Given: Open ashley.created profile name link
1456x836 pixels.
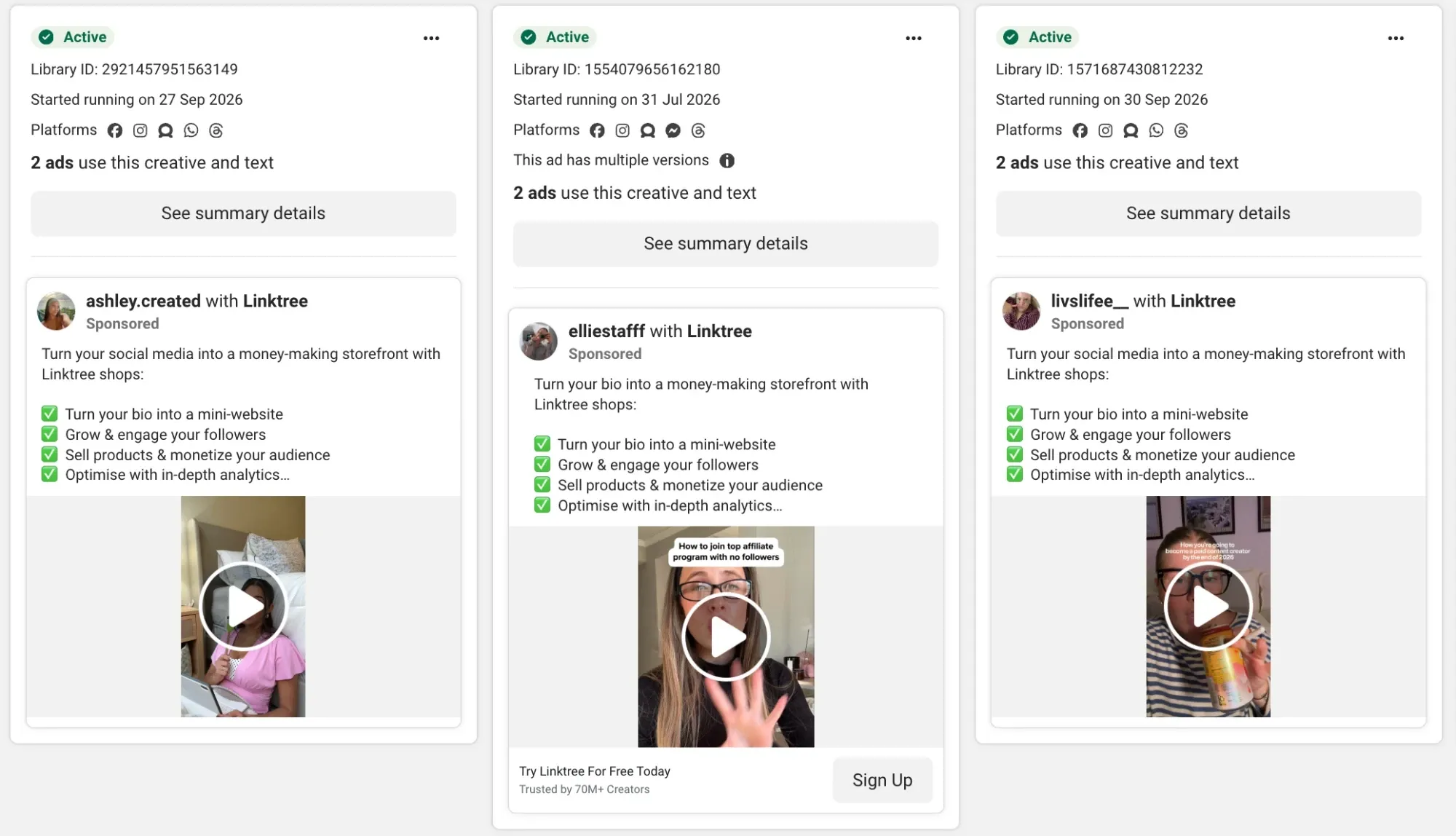Looking at the screenshot, I should 143,301.
